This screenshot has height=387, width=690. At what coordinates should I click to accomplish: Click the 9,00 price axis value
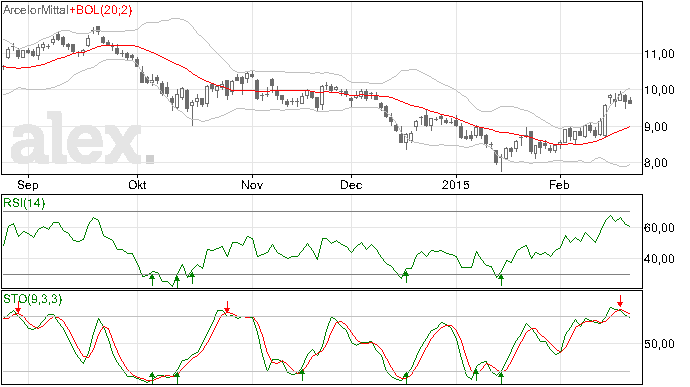[659, 127]
